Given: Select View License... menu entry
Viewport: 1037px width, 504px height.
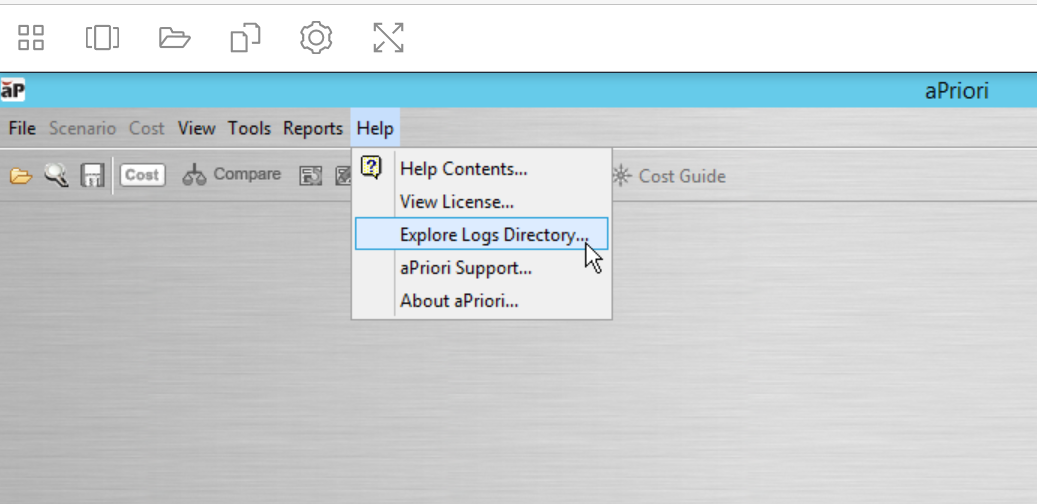Looking at the screenshot, I should click(x=481, y=202).
